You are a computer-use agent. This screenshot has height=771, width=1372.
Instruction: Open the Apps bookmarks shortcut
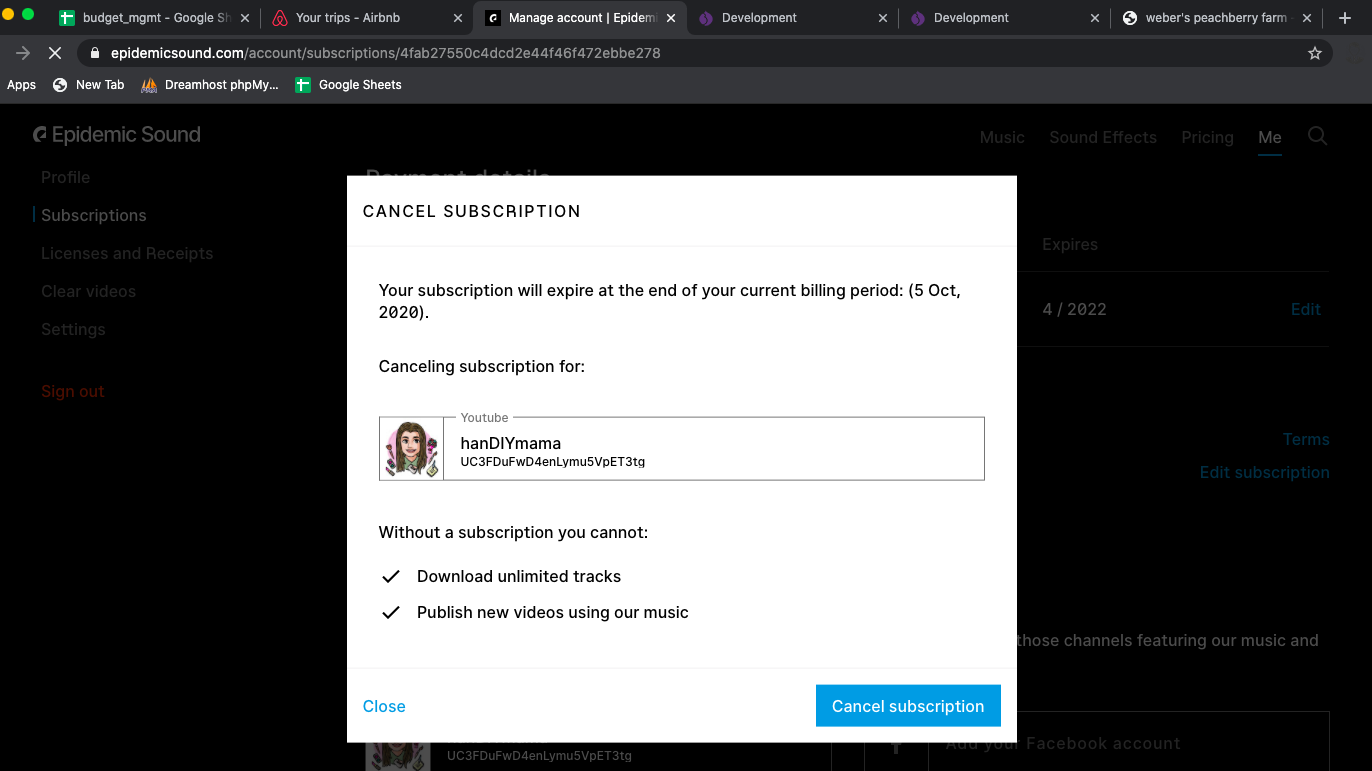21,85
